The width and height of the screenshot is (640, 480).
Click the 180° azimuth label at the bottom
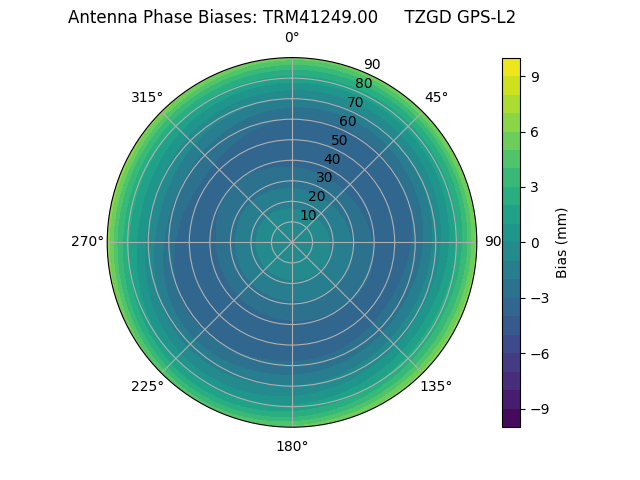(292, 446)
